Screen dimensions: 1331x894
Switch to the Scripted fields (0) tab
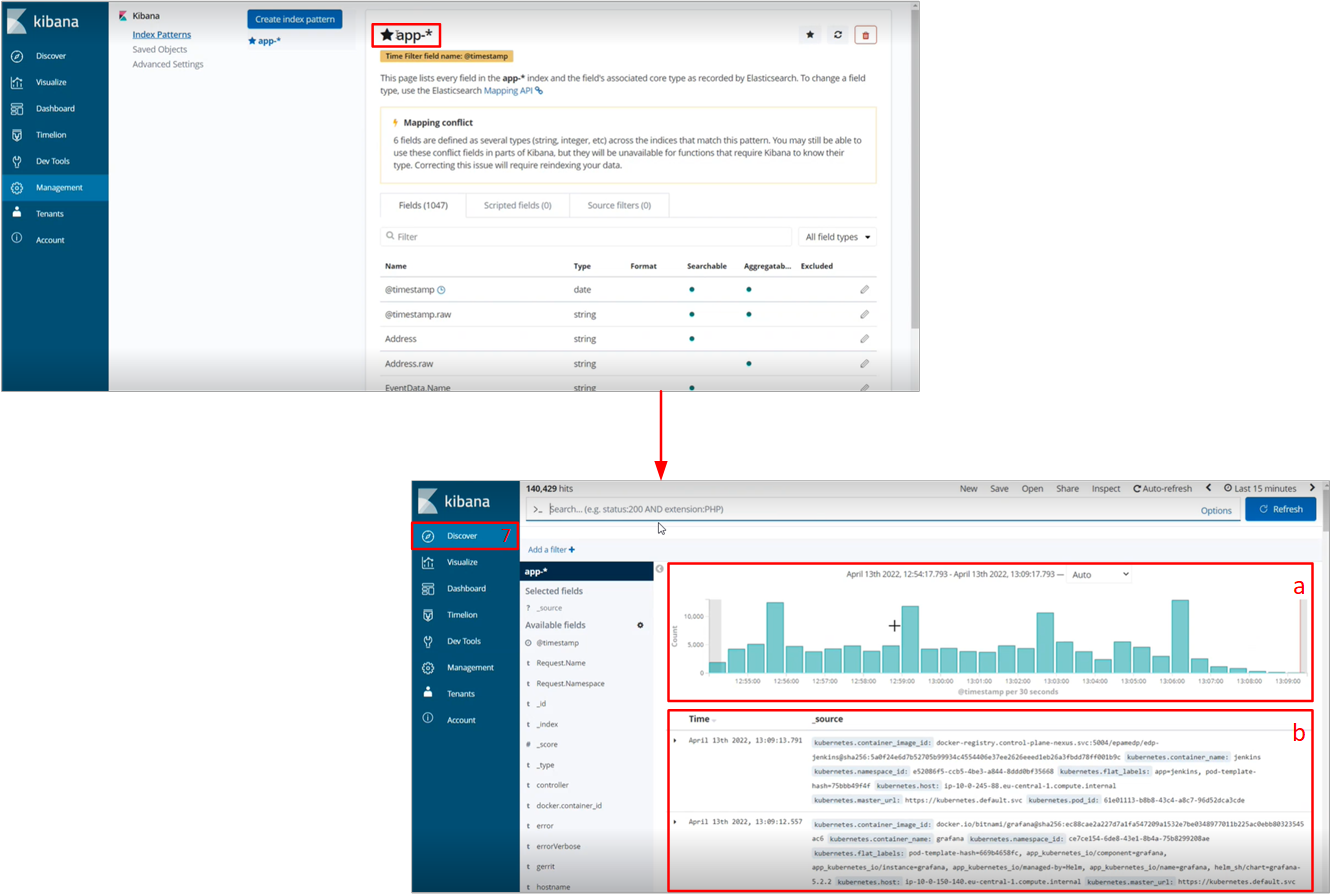coord(518,205)
